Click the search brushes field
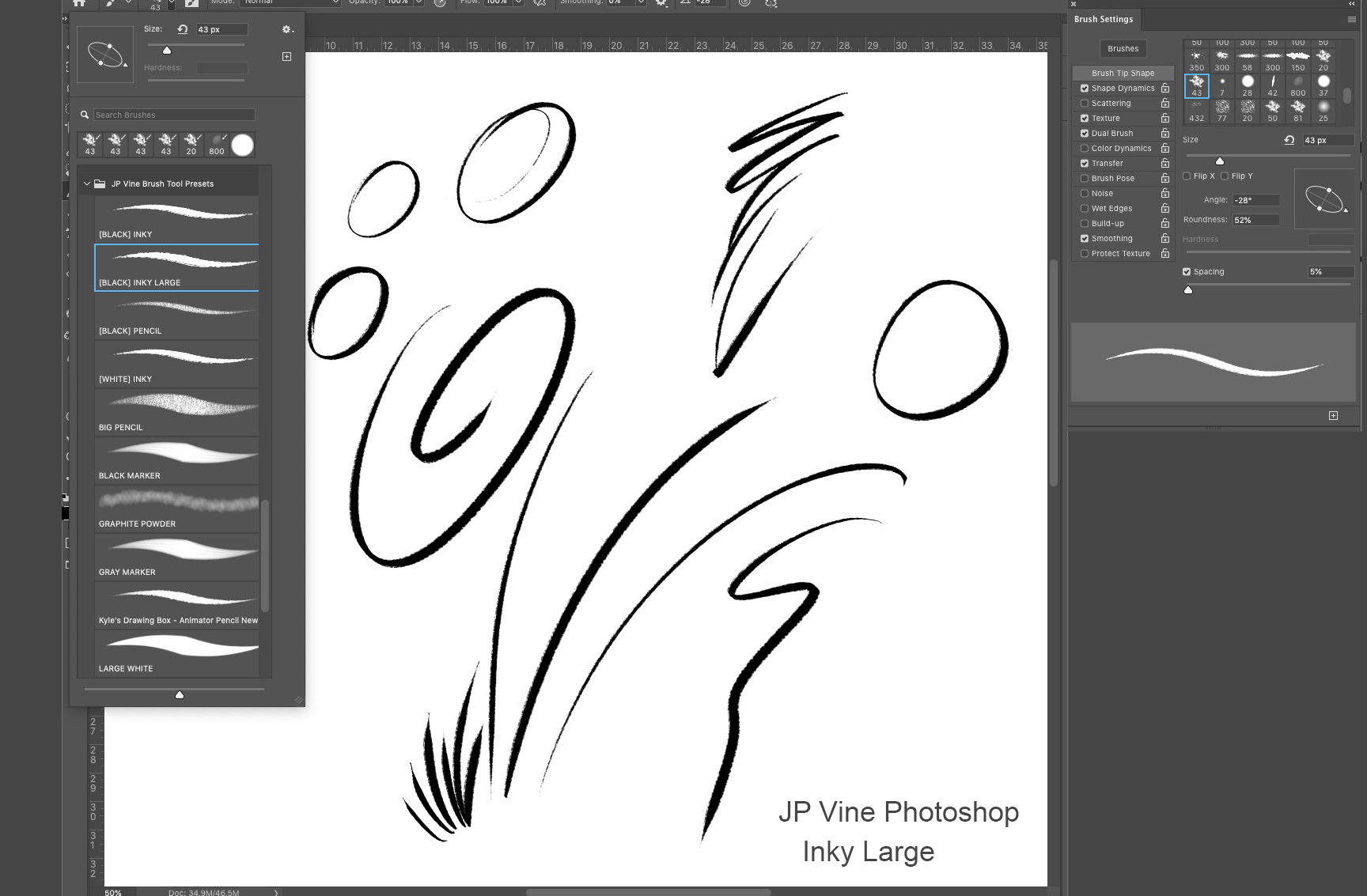This screenshot has height=896, width=1367. click(x=174, y=115)
